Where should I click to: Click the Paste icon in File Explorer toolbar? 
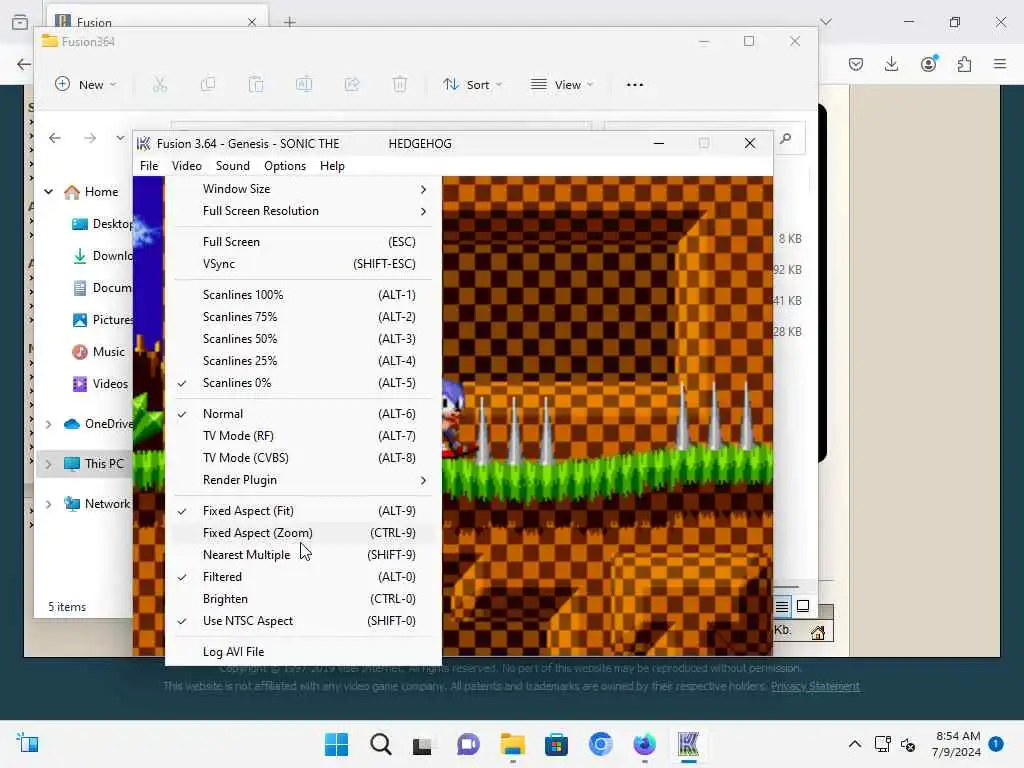[256, 84]
